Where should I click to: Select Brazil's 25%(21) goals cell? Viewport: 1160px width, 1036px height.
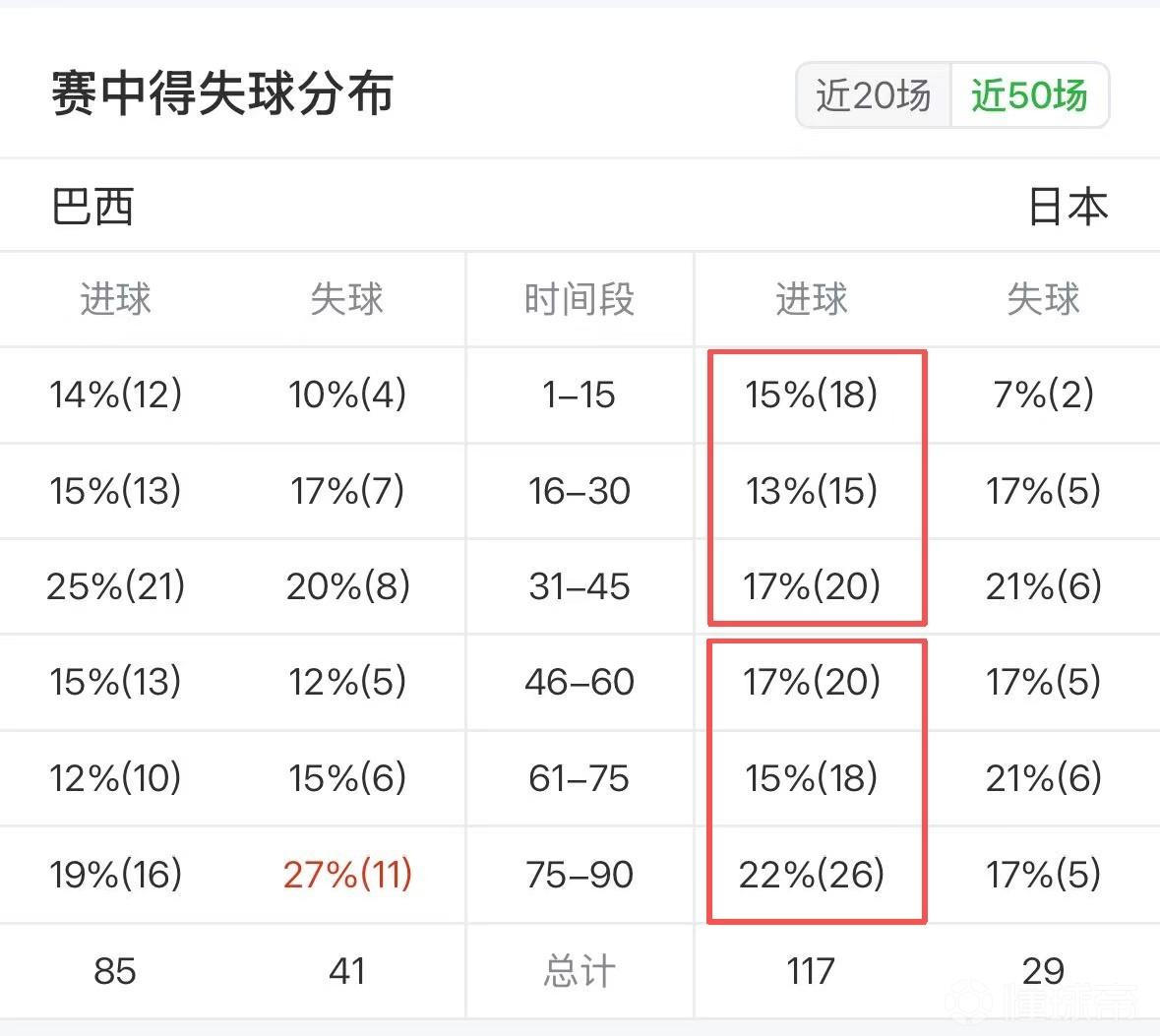click(115, 586)
